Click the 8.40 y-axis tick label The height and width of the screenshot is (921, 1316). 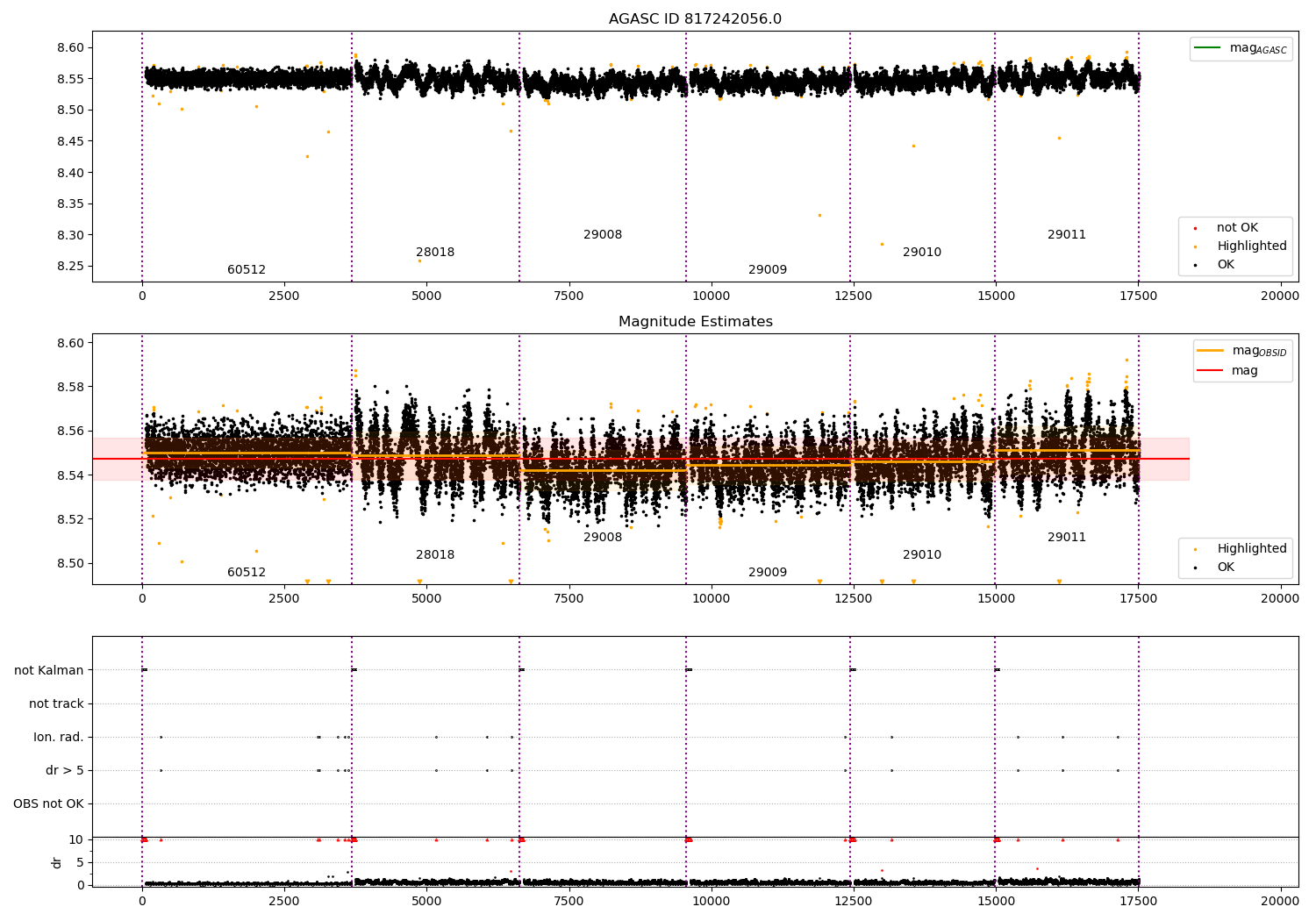[69, 173]
